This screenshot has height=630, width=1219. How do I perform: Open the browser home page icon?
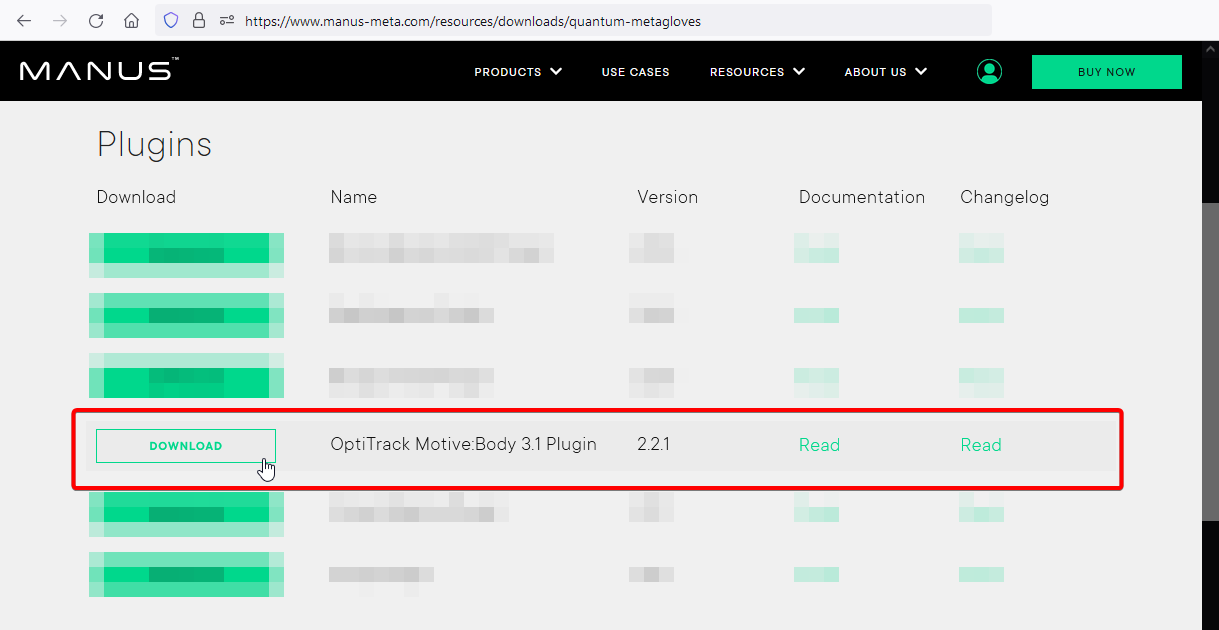pos(131,20)
